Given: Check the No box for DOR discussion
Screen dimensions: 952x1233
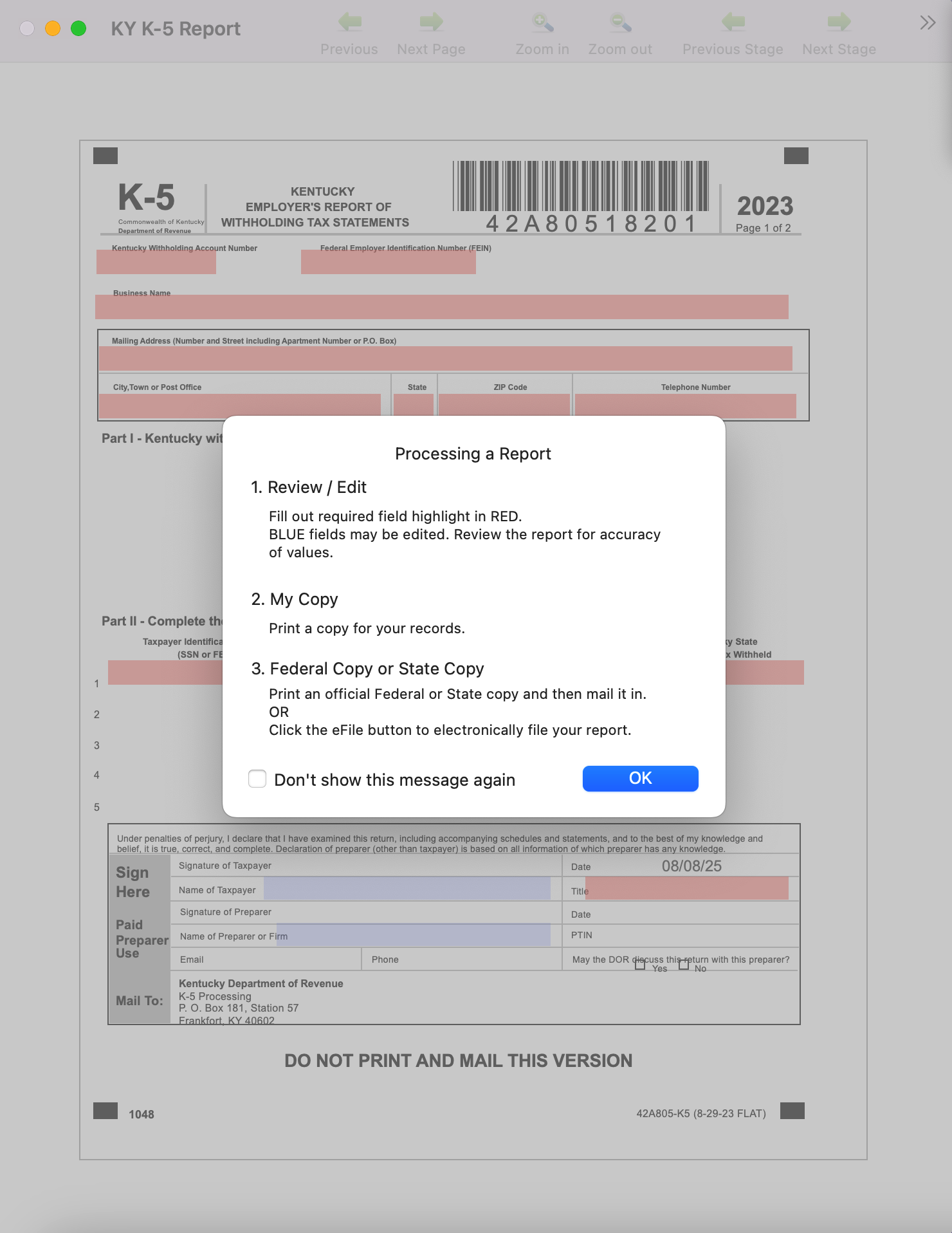Looking at the screenshot, I should tap(684, 965).
